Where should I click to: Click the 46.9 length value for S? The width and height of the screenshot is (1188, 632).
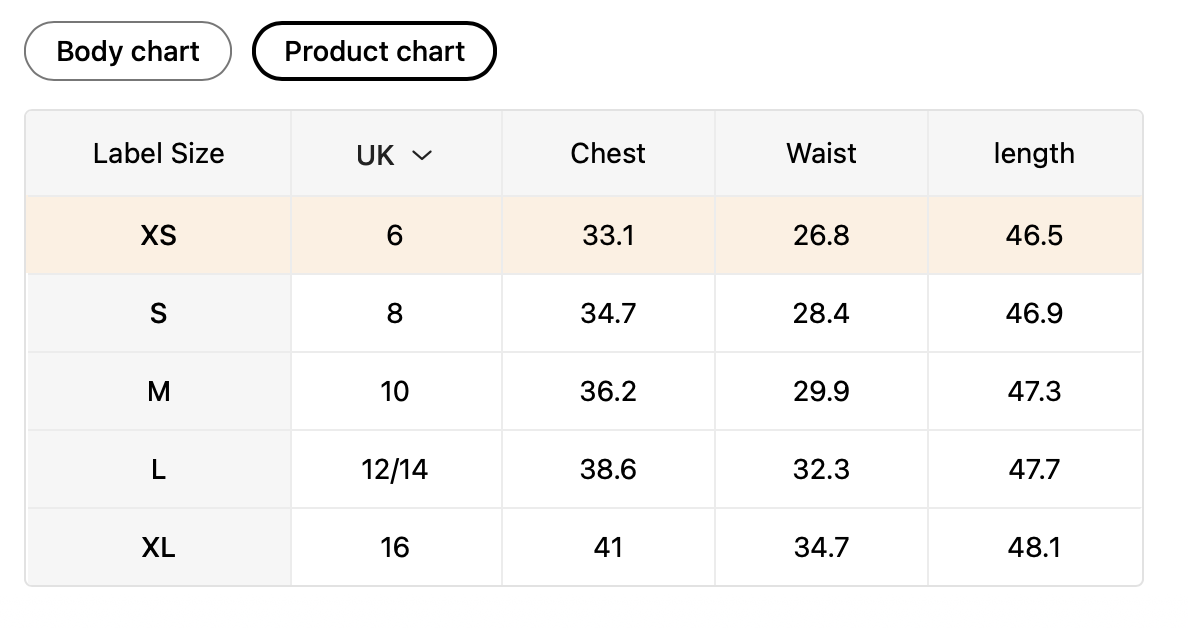pyautogui.click(x=1034, y=314)
